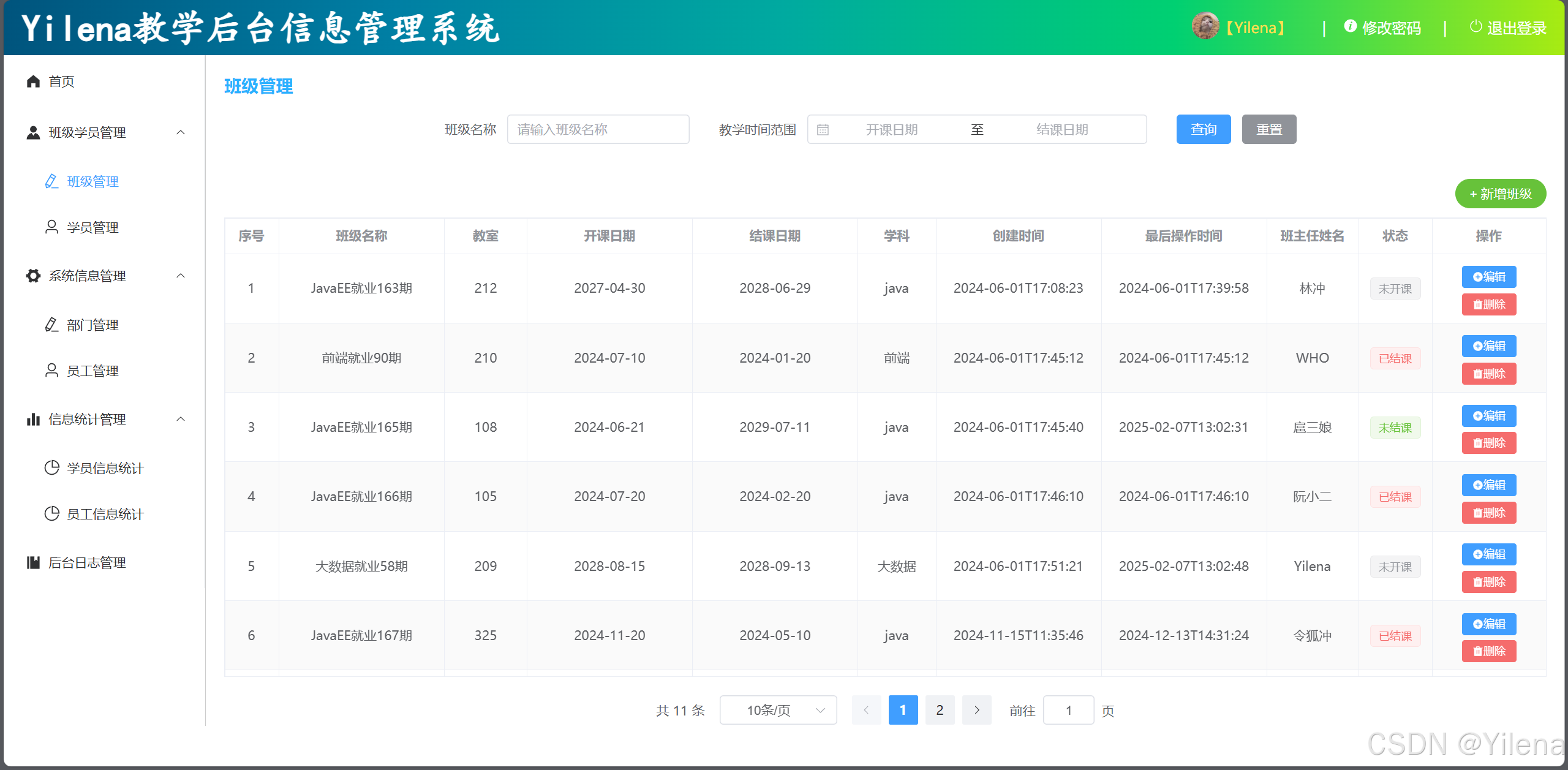Open 员工管理 in the sidebar
Screen dimensions: 1568x770
click(x=92, y=371)
